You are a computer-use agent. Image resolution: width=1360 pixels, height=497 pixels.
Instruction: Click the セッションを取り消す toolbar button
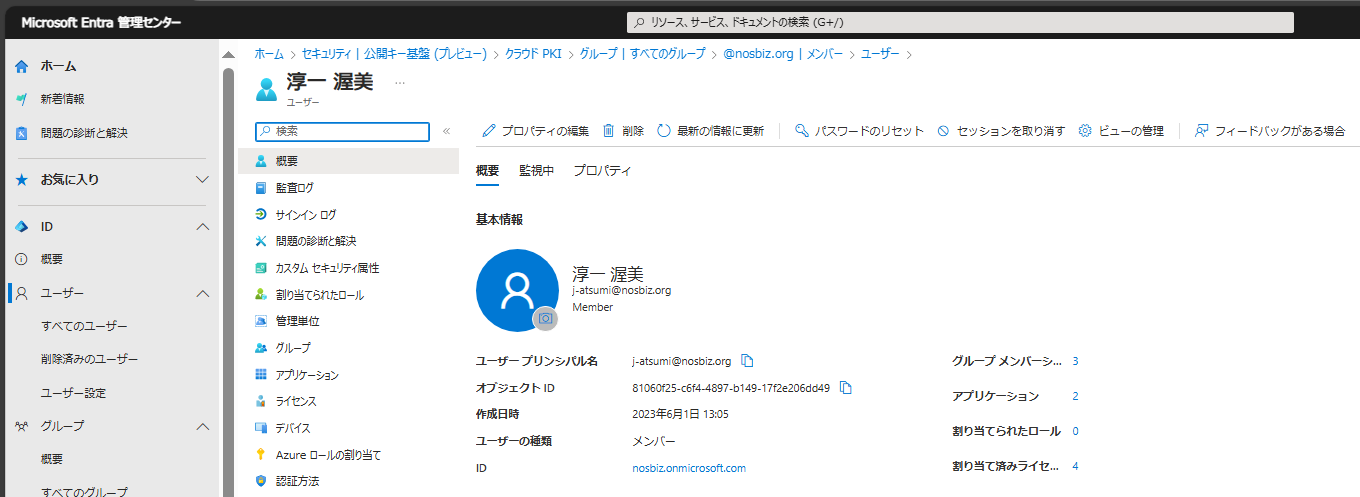coord(1001,131)
